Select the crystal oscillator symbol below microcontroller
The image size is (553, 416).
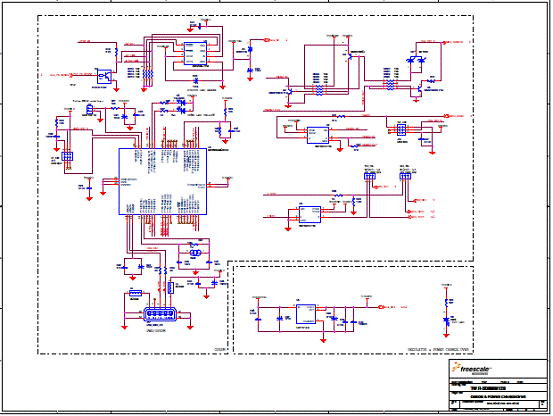point(195,252)
